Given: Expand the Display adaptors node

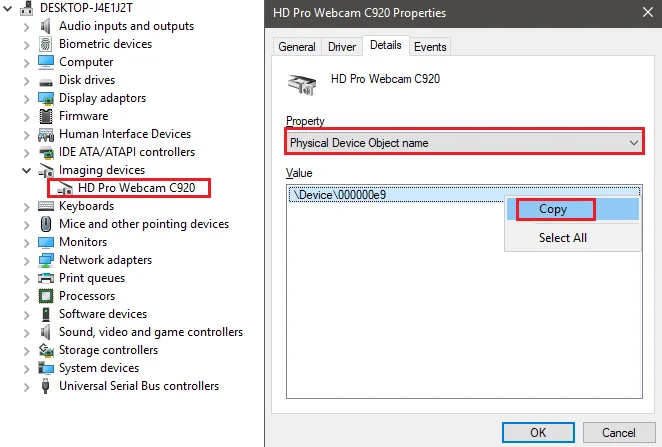Looking at the screenshot, I should 27,99.
